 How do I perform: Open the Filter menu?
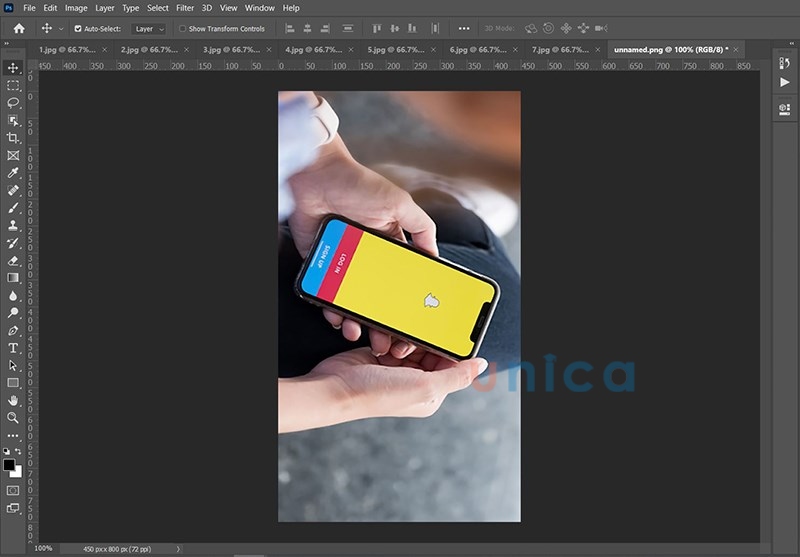(185, 8)
